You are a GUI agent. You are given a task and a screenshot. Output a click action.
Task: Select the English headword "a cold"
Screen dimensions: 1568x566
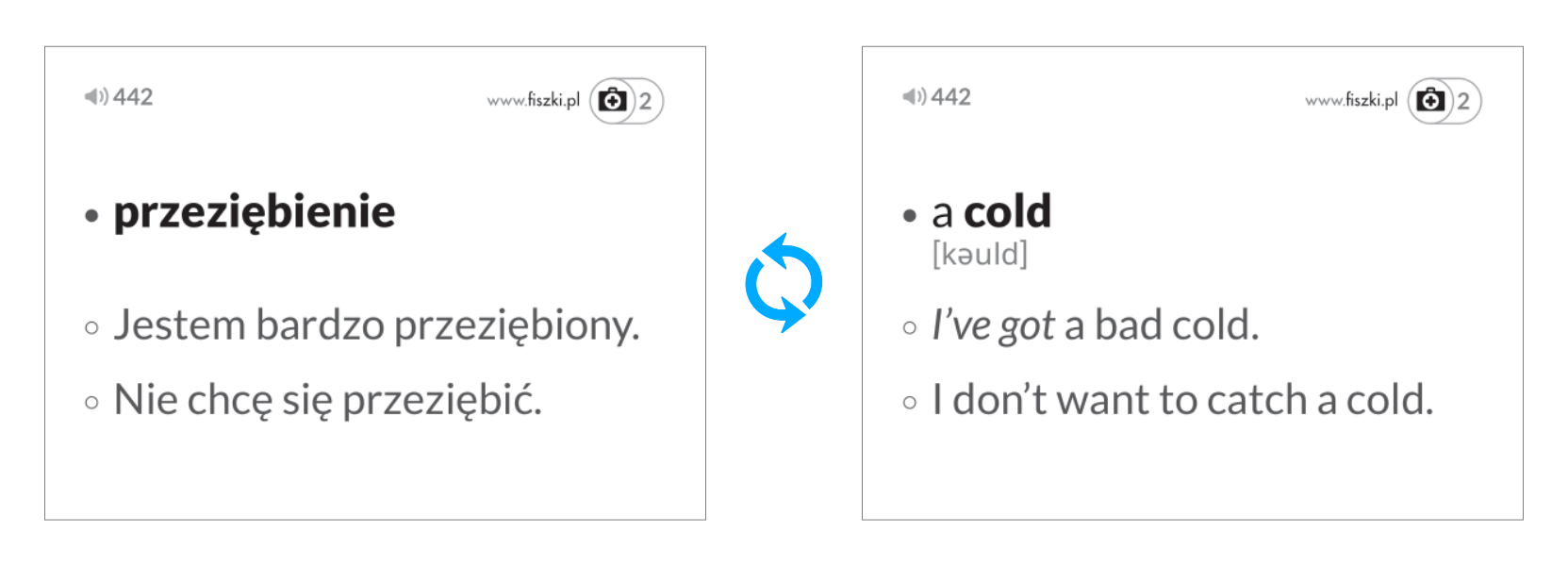[x=991, y=212]
